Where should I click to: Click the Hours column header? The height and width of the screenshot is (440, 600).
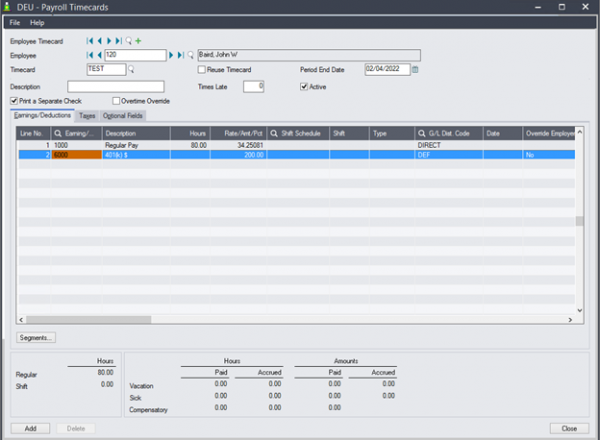[190, 134]
